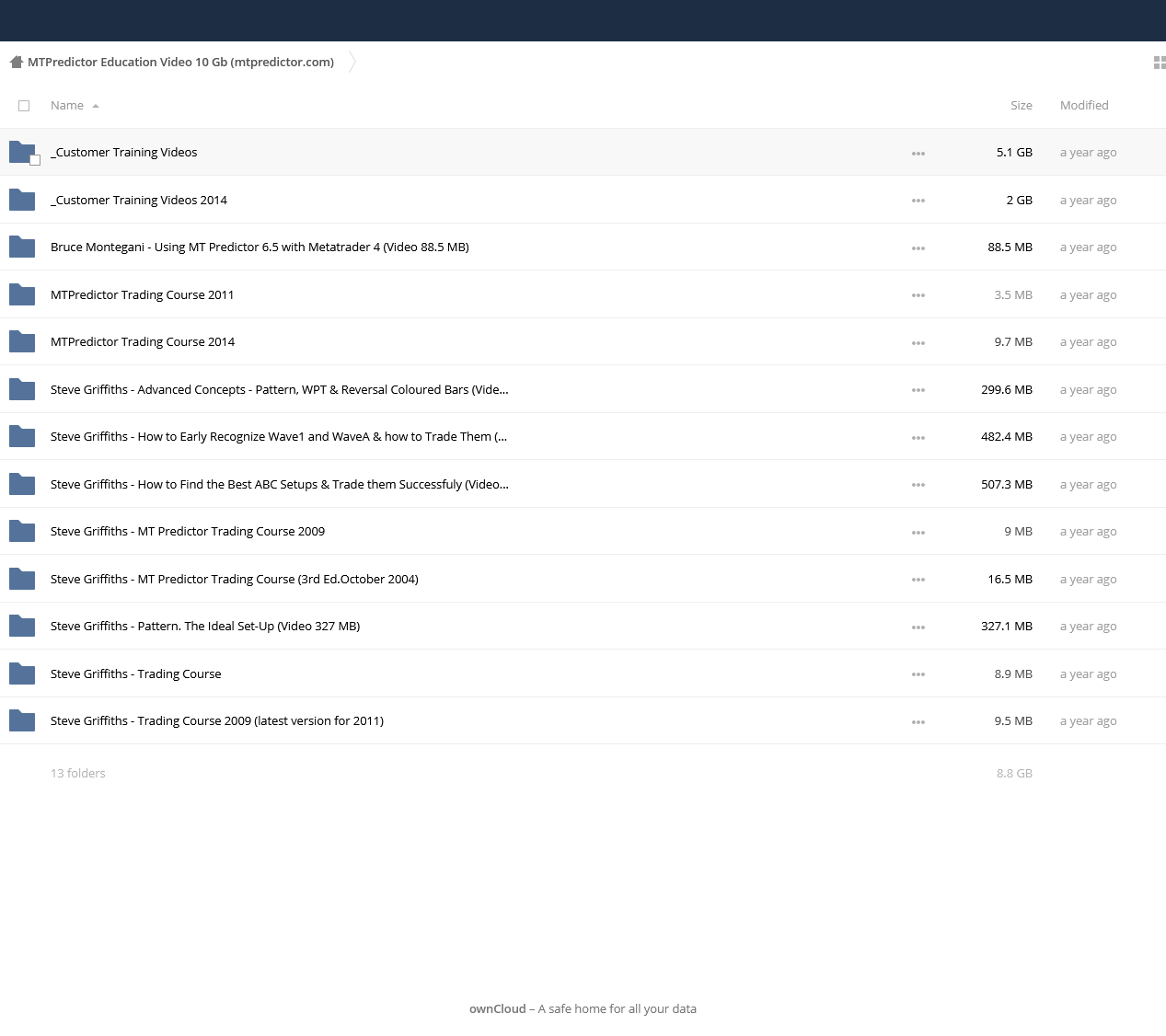Click the 8.8 GB total size

click(1014, 773)
